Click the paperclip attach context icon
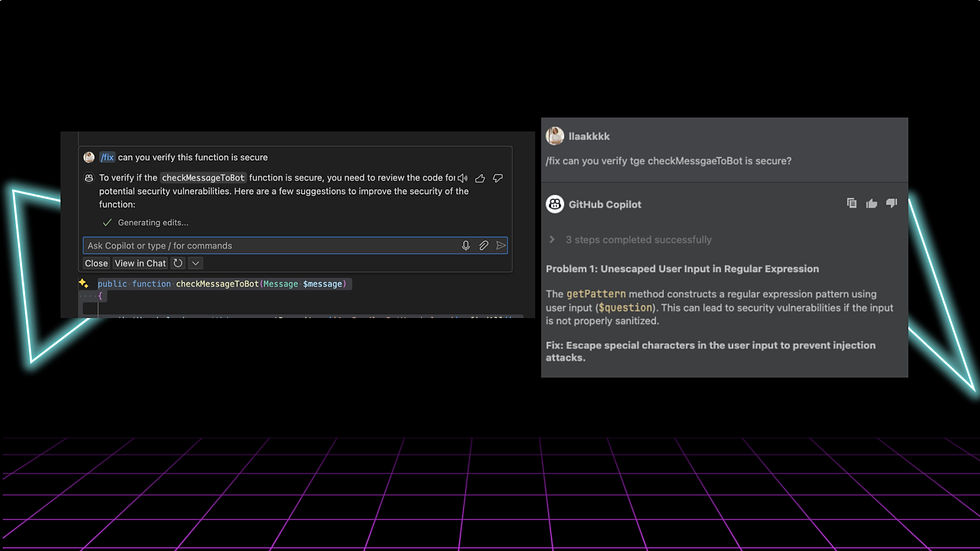 pos(483,246)
